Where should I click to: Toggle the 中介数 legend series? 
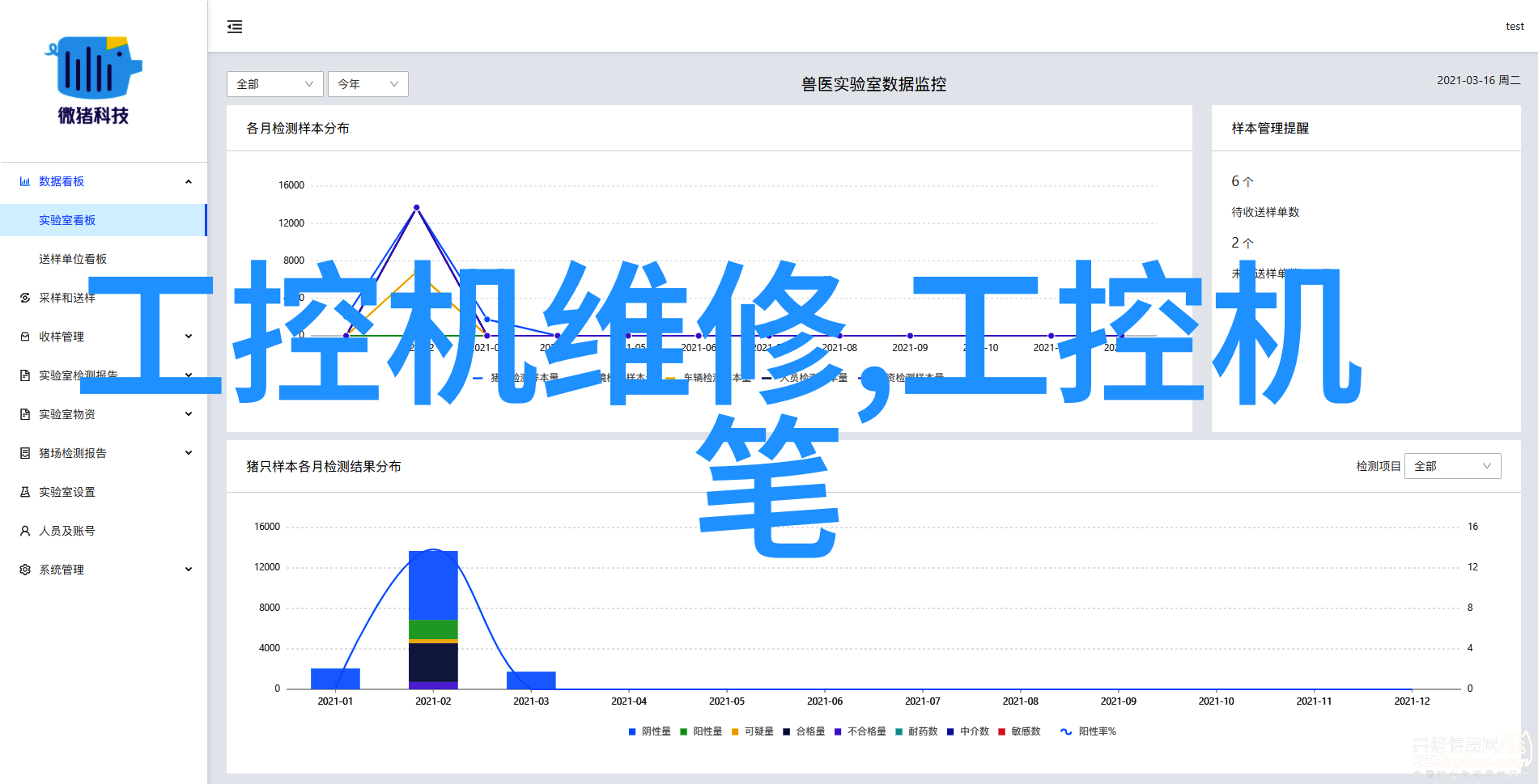(968, 731)
